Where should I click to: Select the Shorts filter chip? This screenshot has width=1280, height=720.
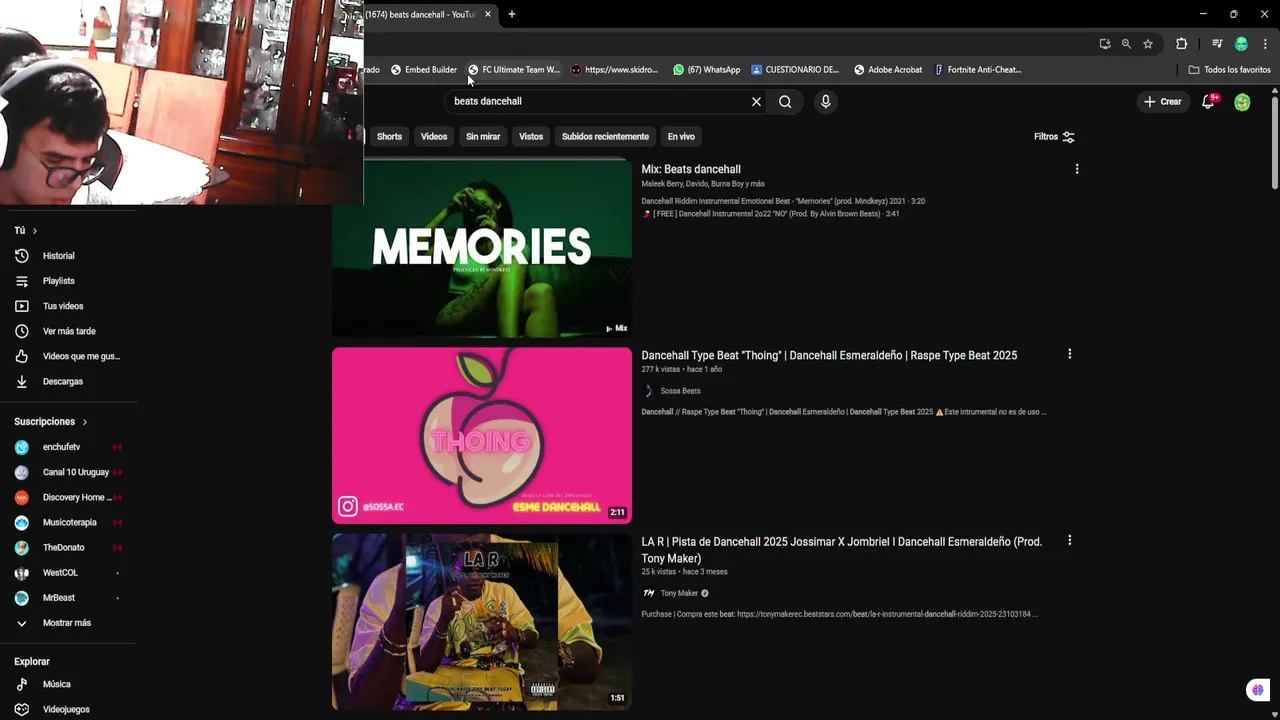[x=389, y=137]
